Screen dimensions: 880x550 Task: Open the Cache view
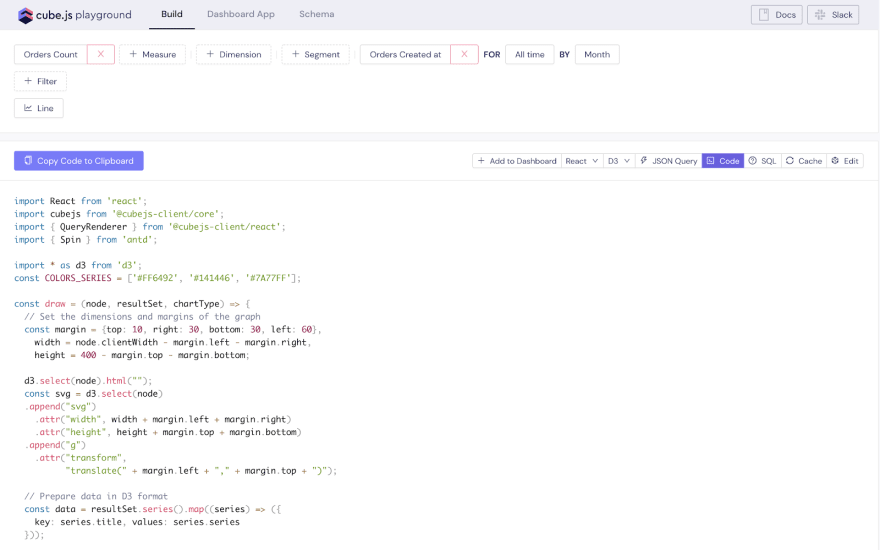[803, 161]
